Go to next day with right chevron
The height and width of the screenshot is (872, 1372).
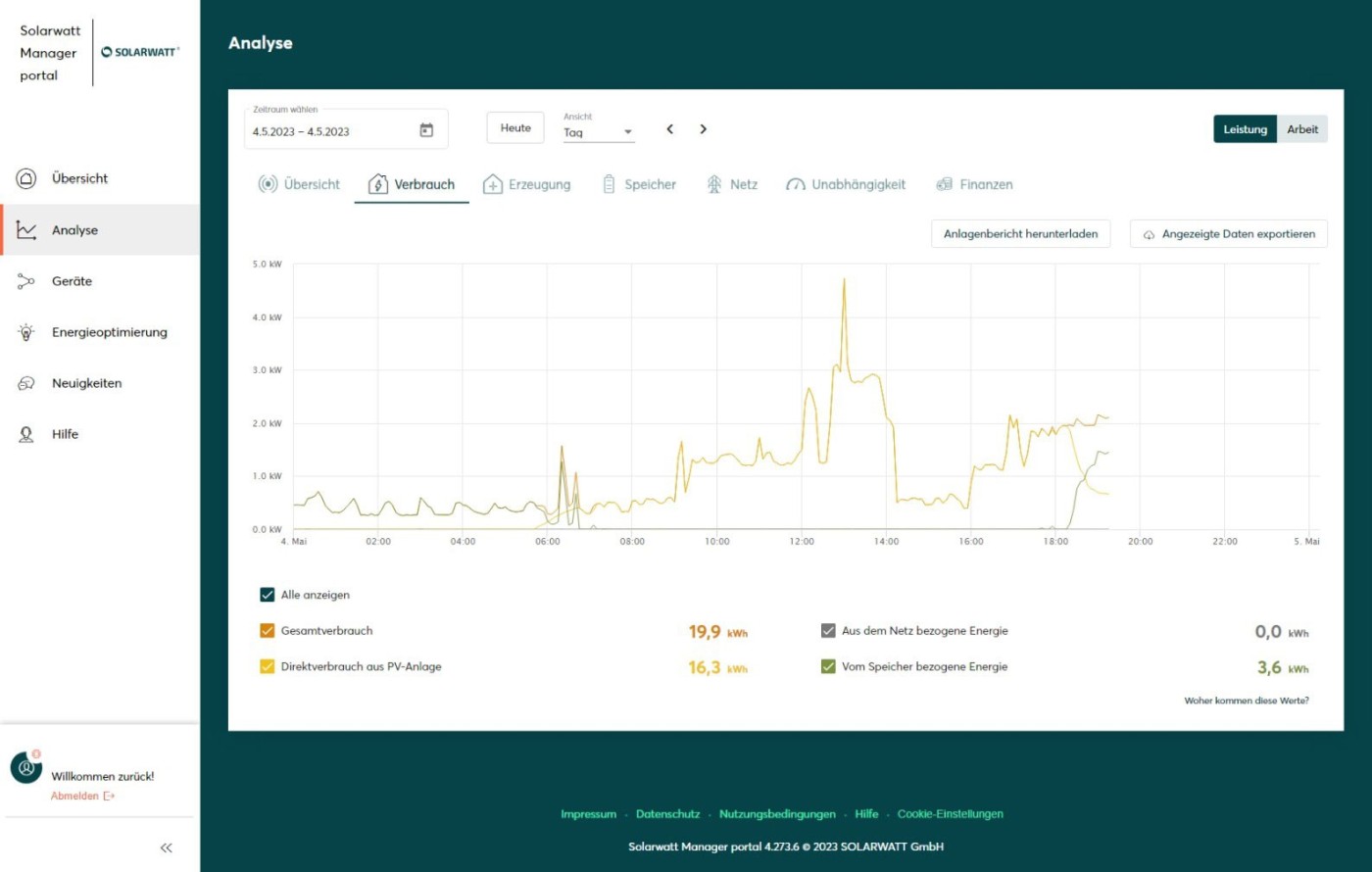click(703, 129)
